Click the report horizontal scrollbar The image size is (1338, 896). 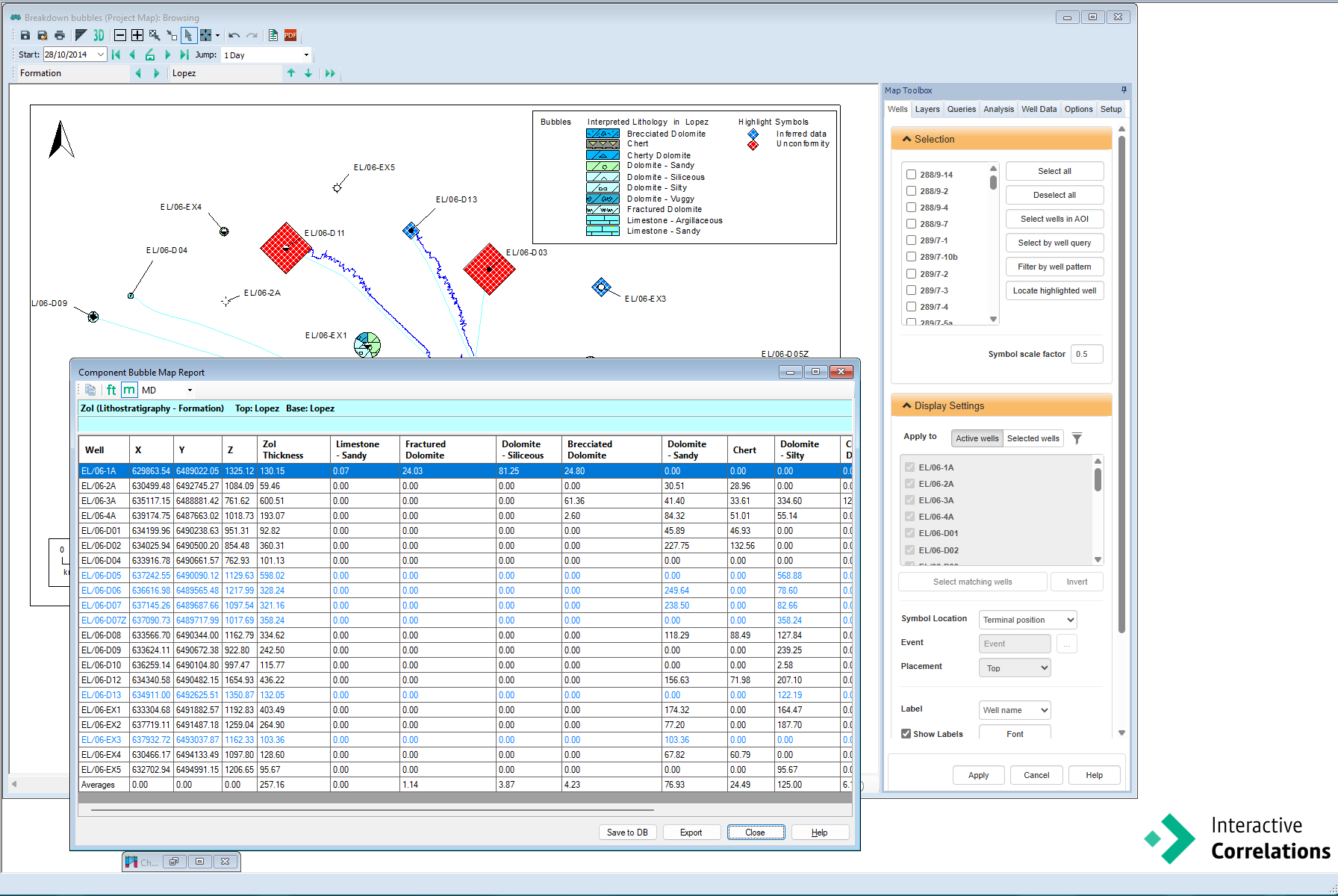[x=372, y=809]
